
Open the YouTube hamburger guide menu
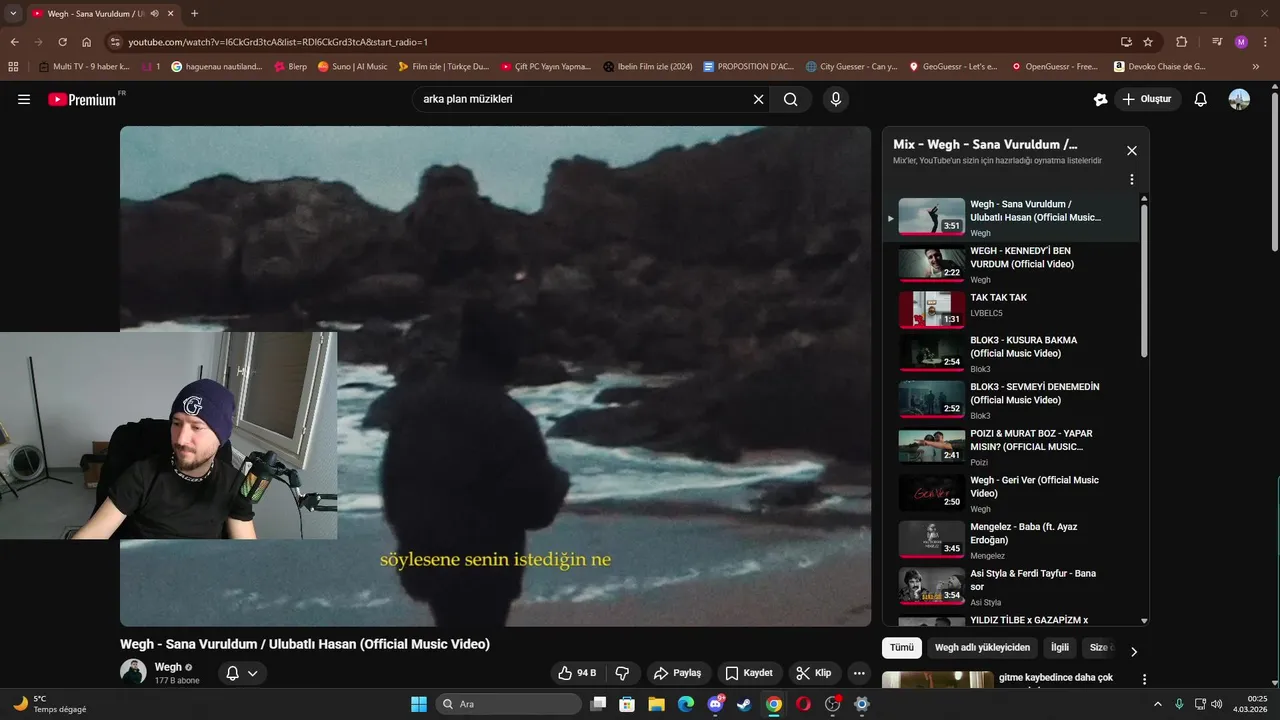[24, 99]
